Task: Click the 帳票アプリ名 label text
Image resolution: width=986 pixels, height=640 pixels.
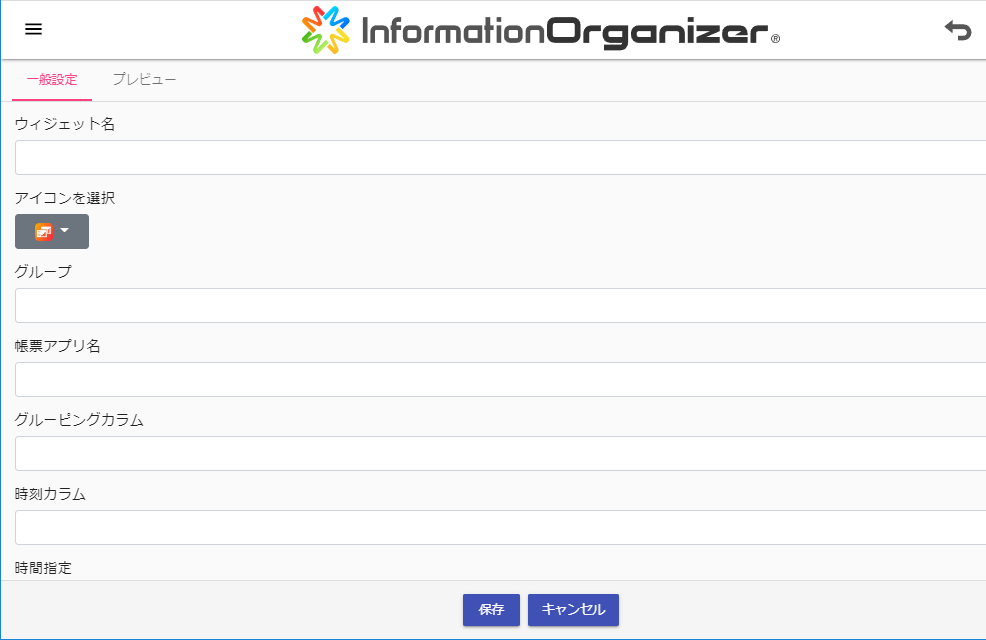Action: [58, 346]
